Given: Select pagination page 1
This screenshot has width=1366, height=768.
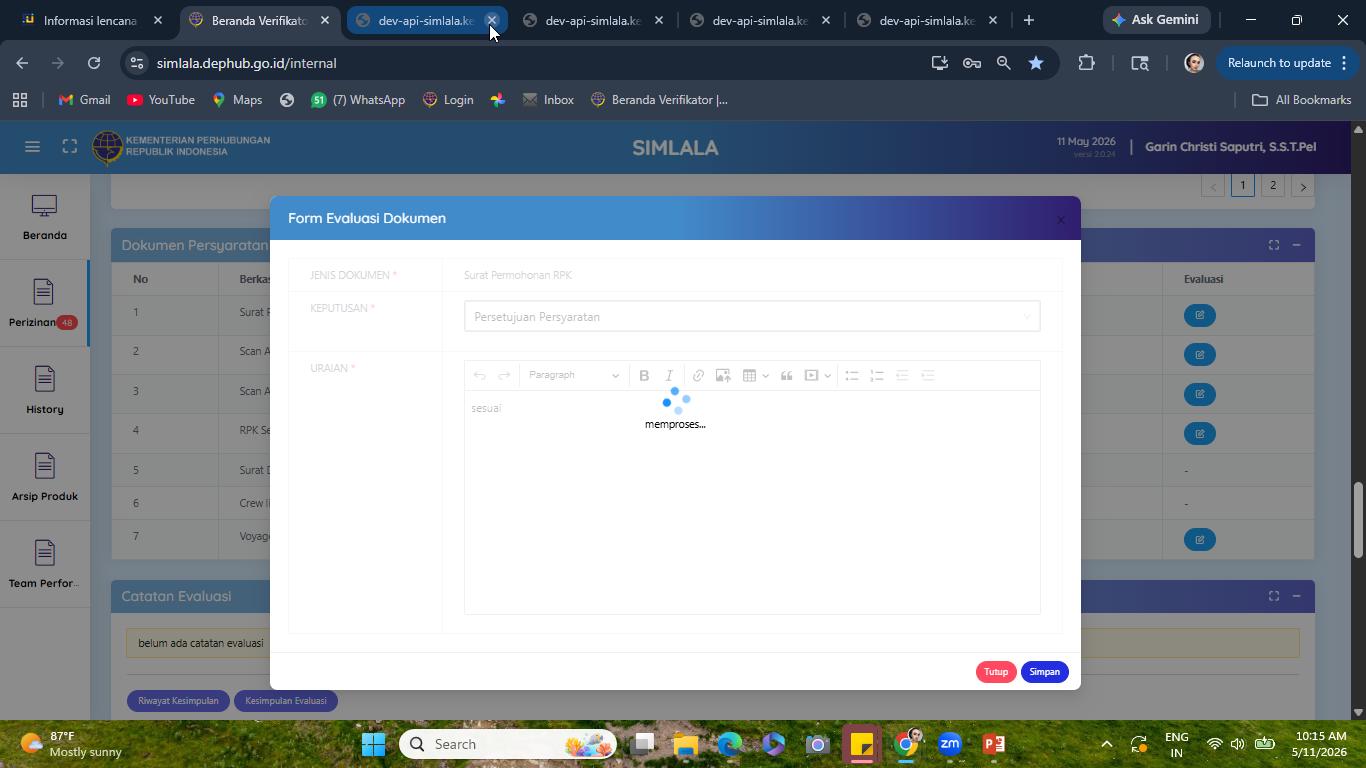Looking at the screenshot, I should (x=1243, y=186).
